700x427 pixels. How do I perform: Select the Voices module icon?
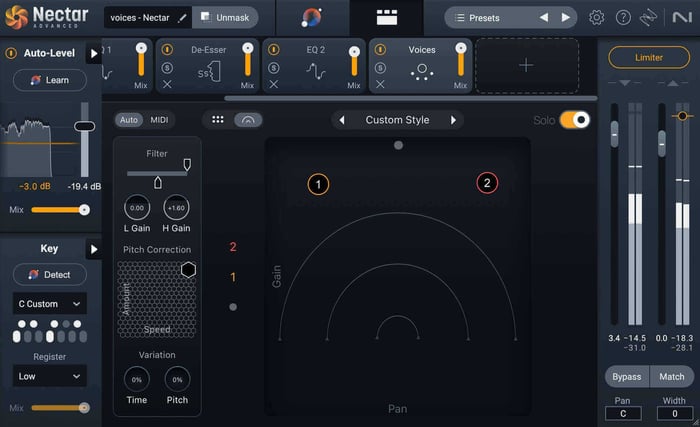pos(422,72)
